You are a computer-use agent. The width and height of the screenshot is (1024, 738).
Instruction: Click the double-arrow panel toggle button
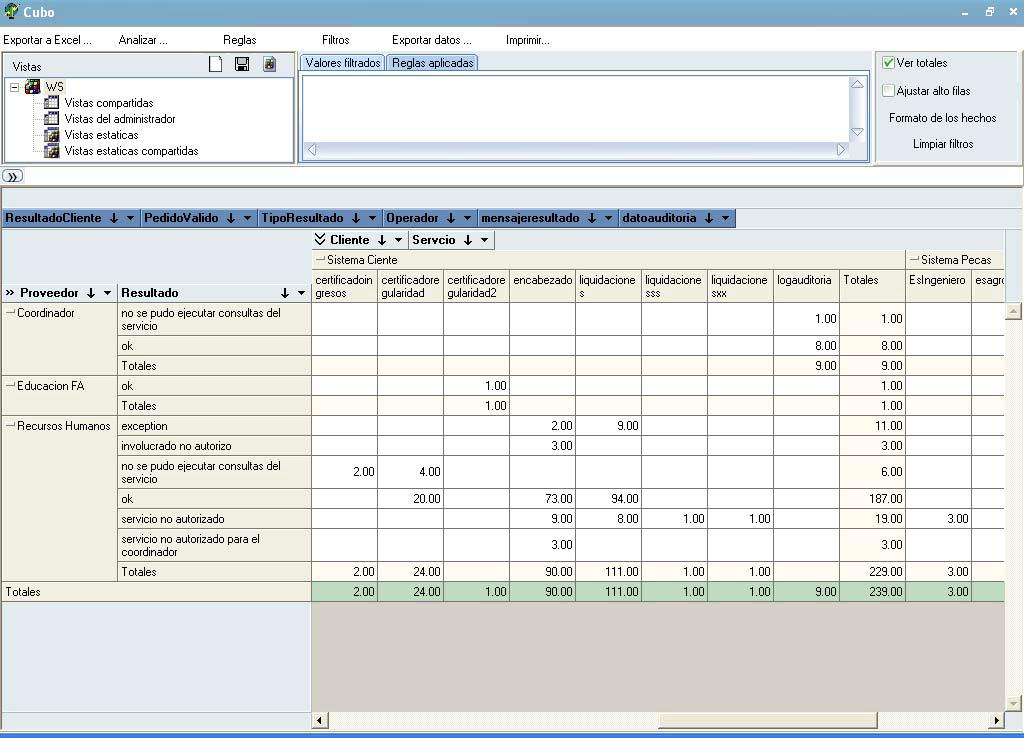12,176
